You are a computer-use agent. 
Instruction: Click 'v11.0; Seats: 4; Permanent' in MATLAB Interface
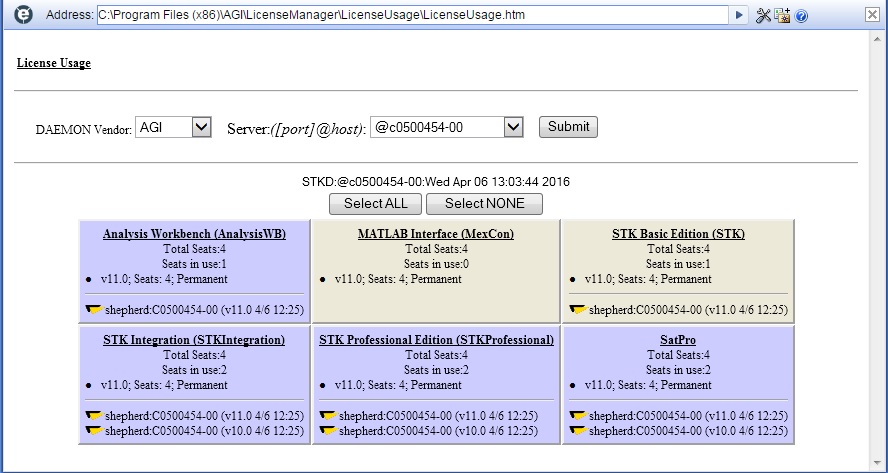398,279
